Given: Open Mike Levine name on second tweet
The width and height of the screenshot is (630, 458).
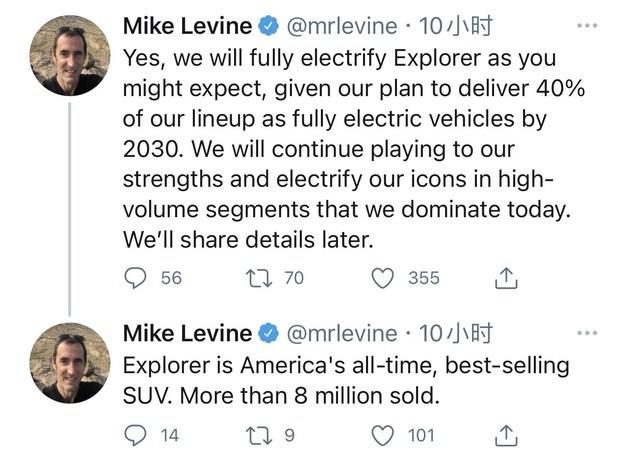Looking at the screenshot, I should [187, 333].
